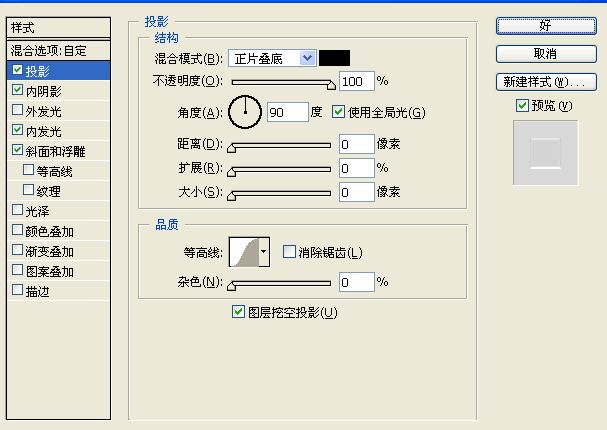Click the 杂色 noise value field

(357, 282)
